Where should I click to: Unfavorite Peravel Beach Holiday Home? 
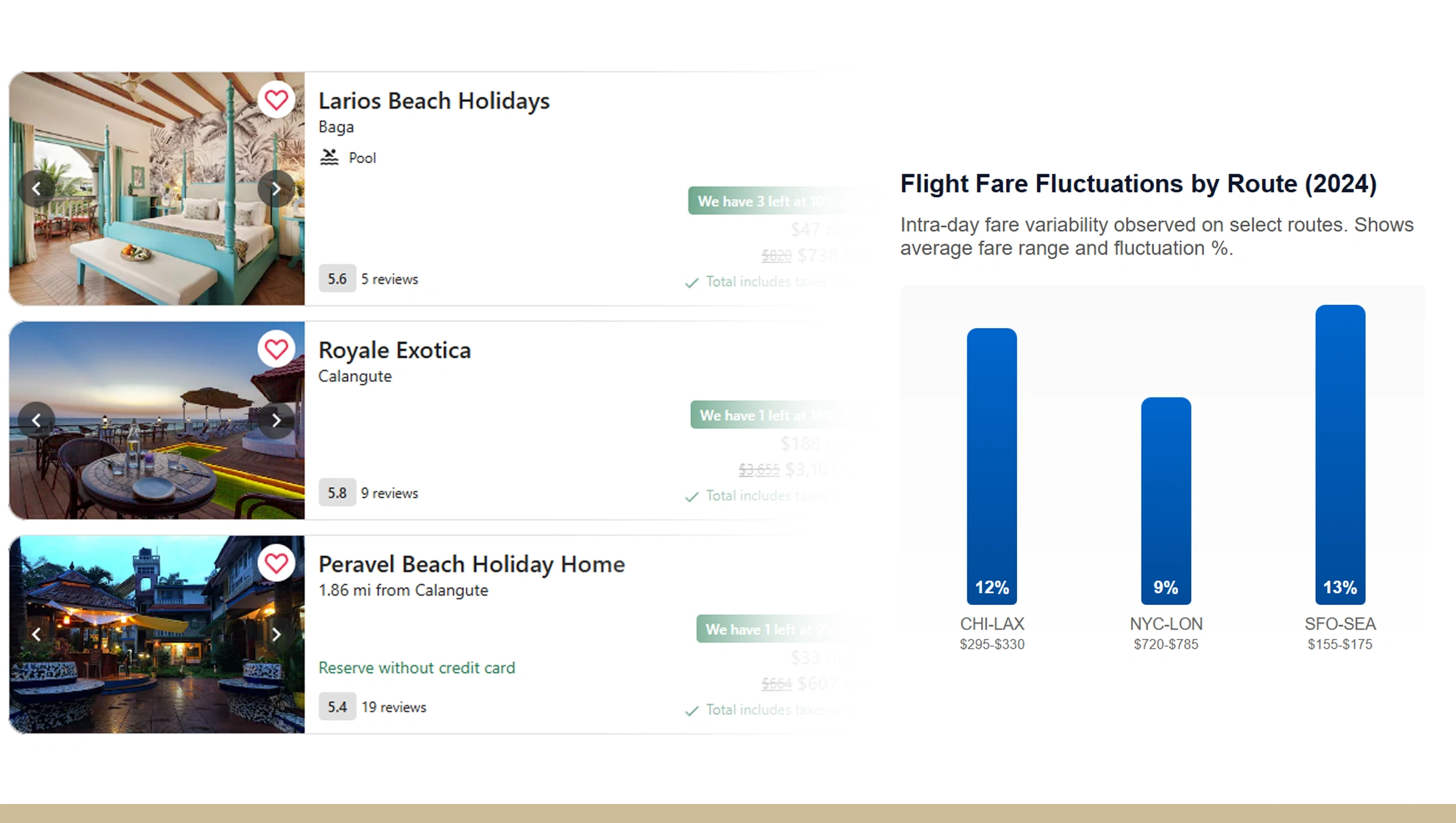(x=276, y=564)
